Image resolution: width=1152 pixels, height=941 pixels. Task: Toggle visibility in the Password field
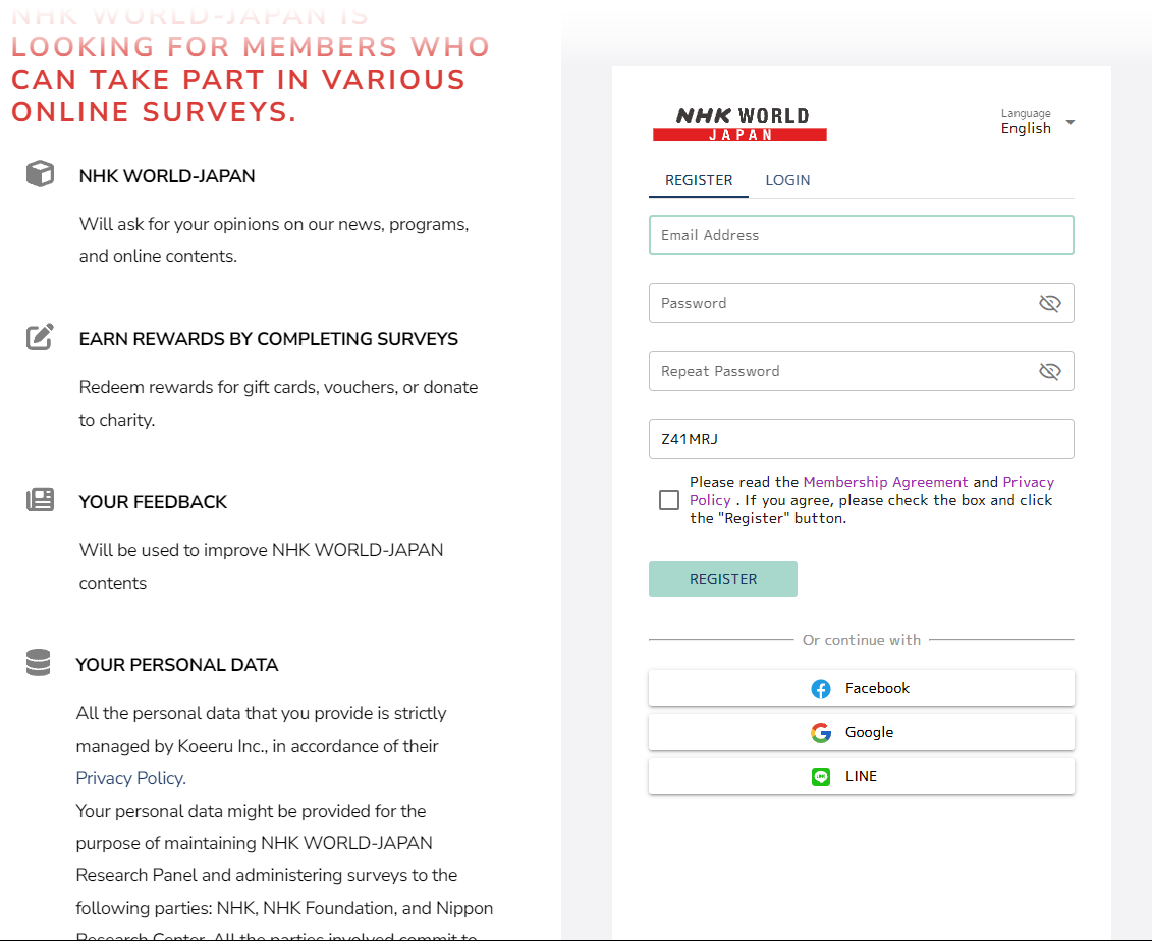tap(1050, 303)
